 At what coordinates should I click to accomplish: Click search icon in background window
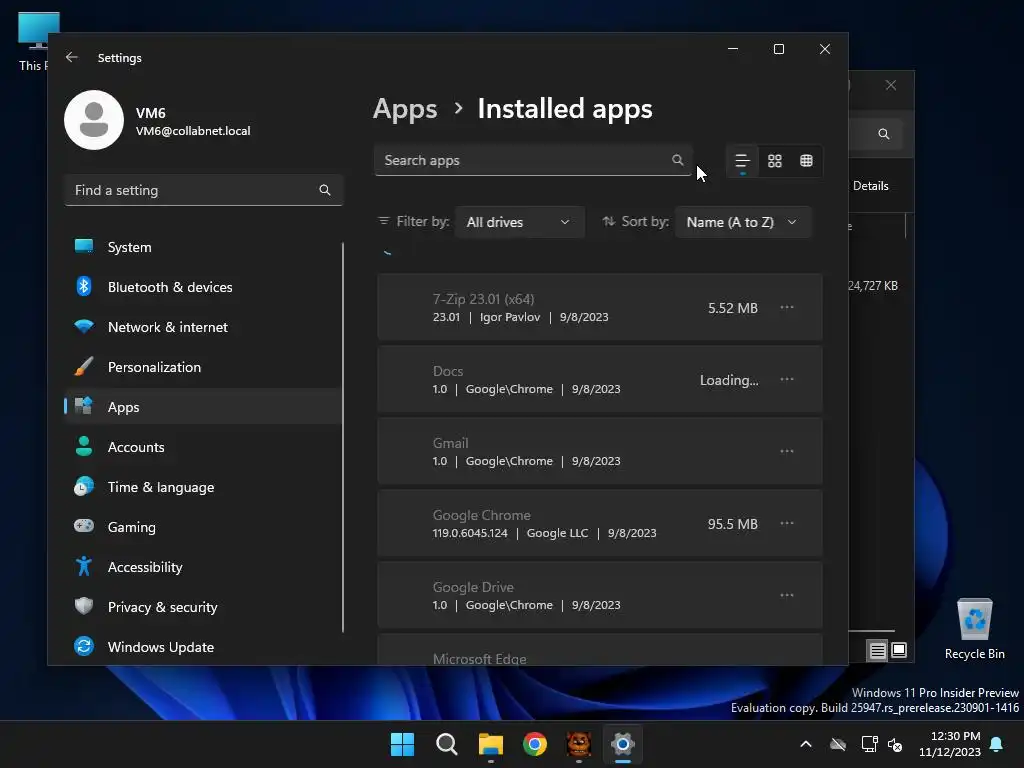point(884,134)
